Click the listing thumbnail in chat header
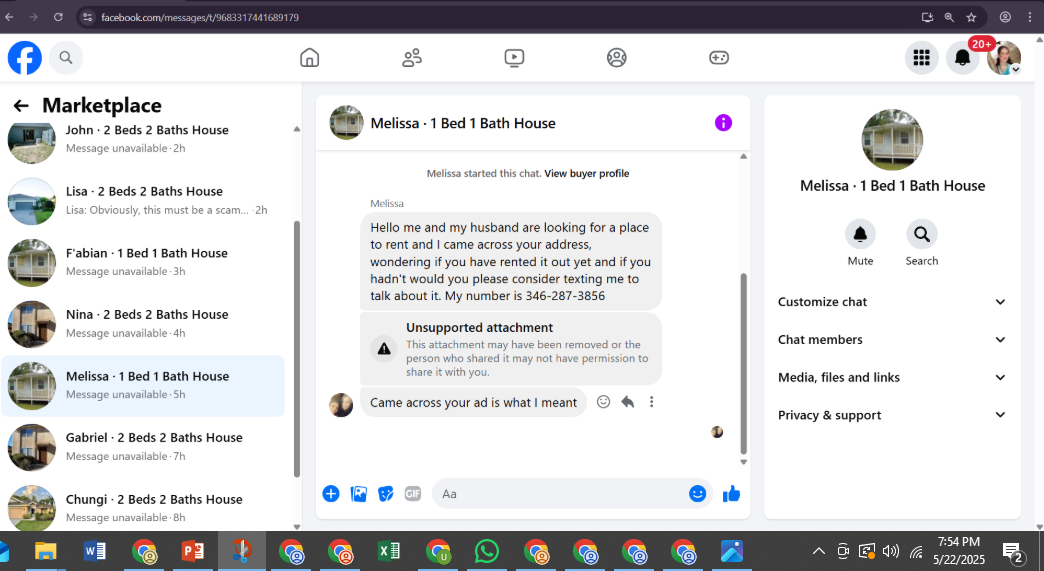This screenshot has width=1044, height=571. [x=346, y=122]
